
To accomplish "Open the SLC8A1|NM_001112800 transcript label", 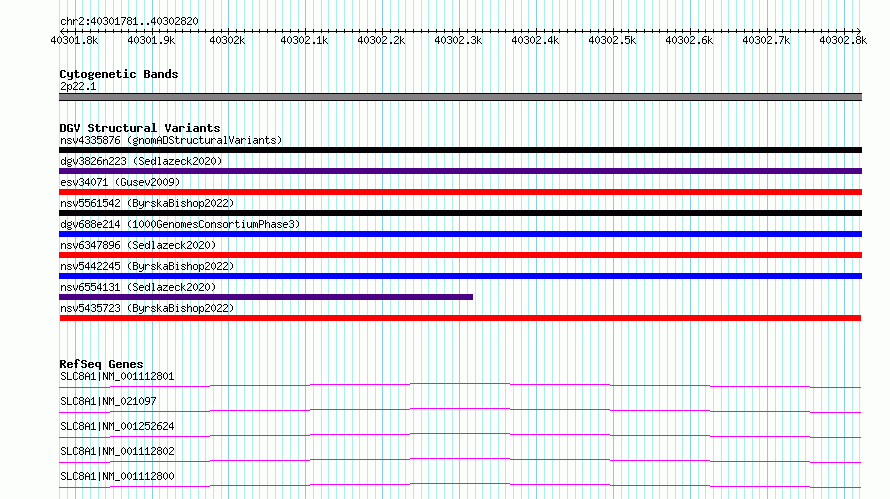I will [117, 476].
